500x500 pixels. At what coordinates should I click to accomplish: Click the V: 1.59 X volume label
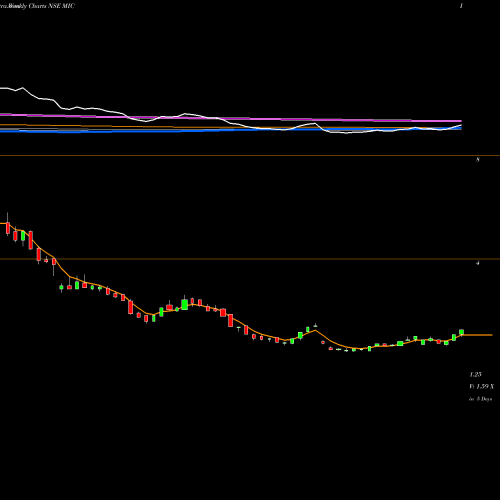point(481,387)
